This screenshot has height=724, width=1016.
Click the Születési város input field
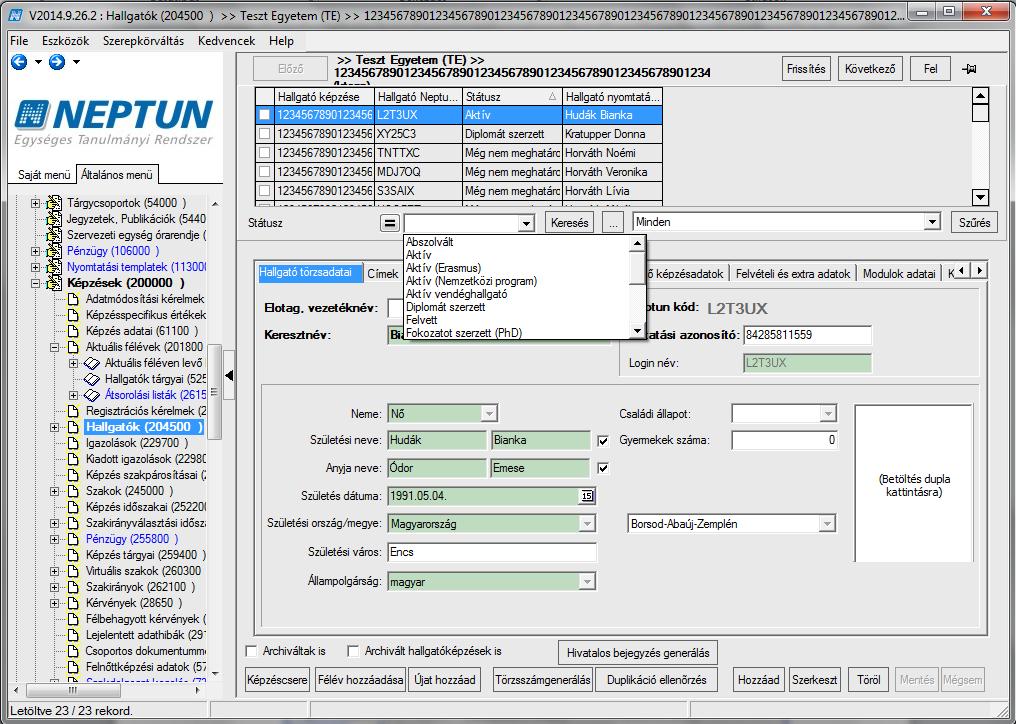coord(492,552)
